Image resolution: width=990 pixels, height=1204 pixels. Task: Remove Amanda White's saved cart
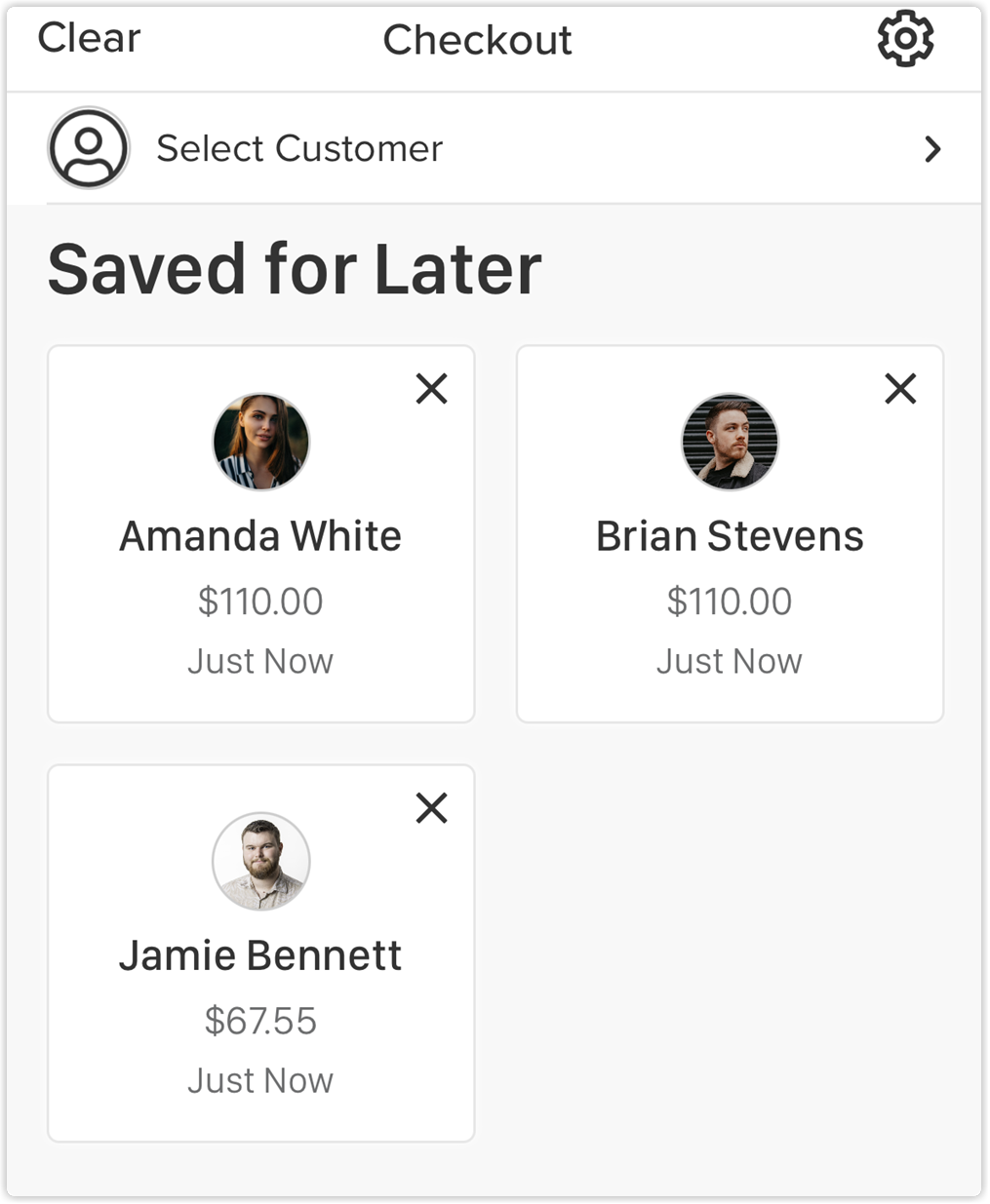pyautogui.click(x=431, y=389)
